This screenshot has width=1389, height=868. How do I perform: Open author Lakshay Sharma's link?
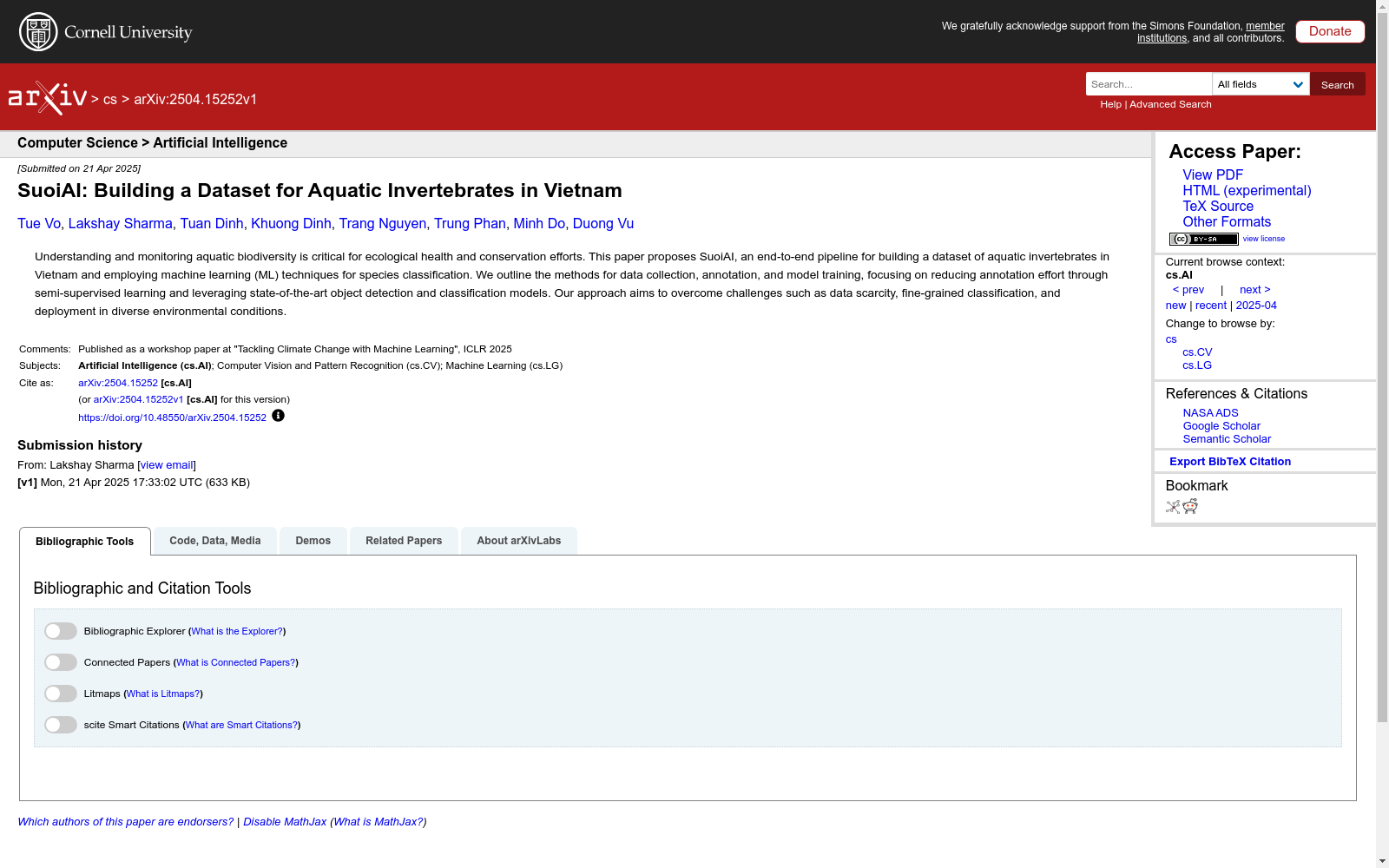120,224
